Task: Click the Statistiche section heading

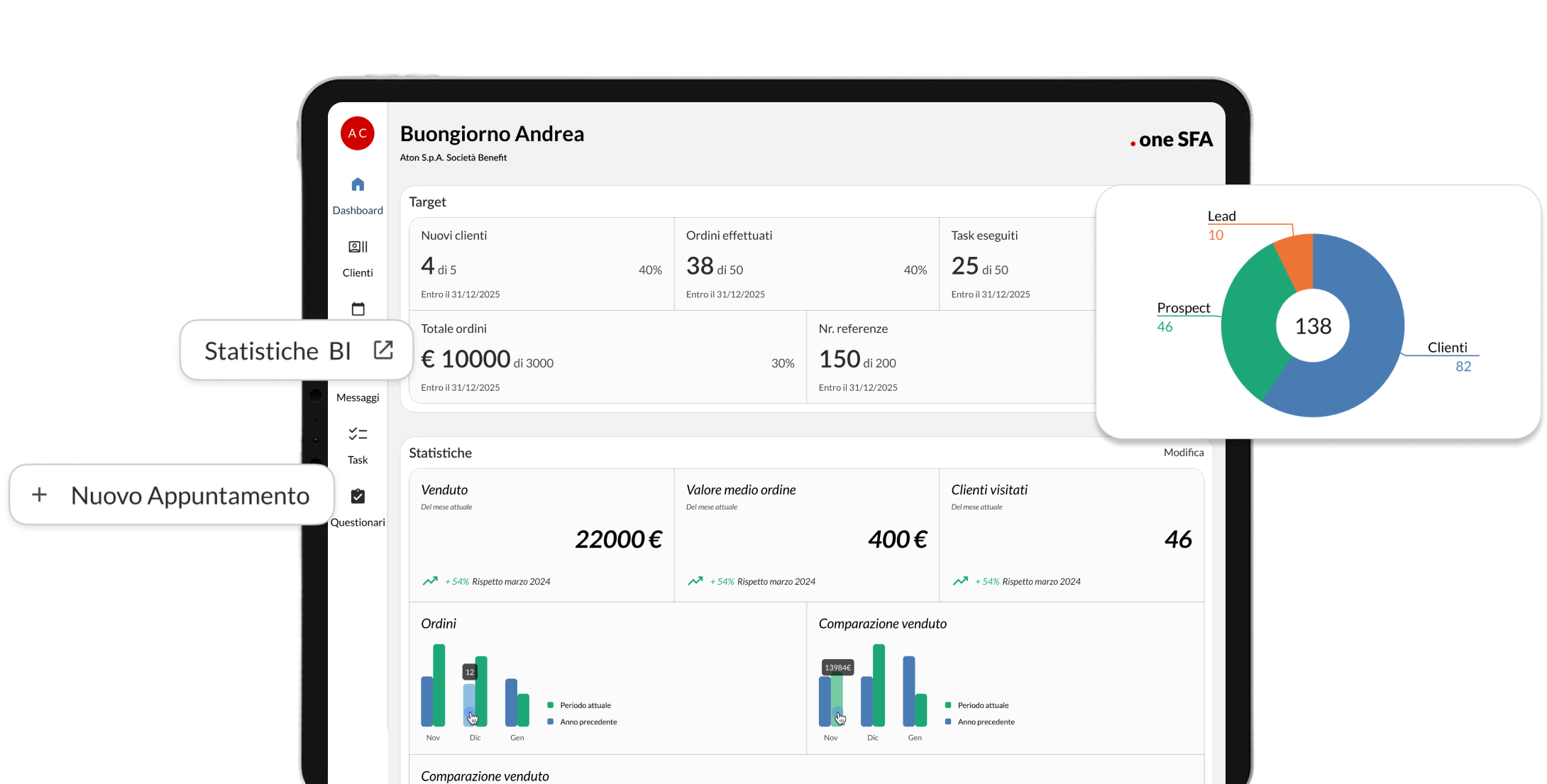Action: (440, 453)
